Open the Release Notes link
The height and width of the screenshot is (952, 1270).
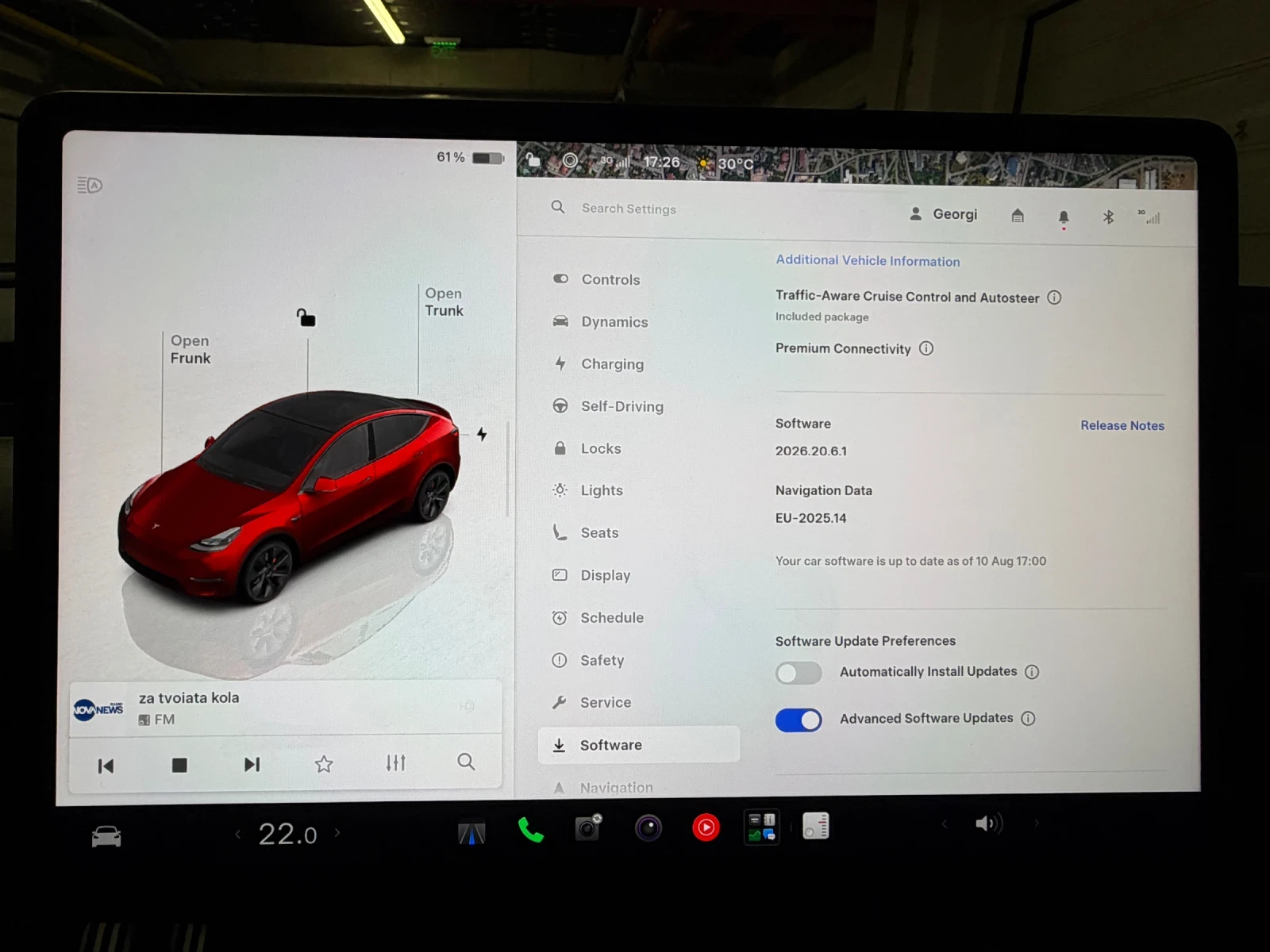pos(1122,425)
